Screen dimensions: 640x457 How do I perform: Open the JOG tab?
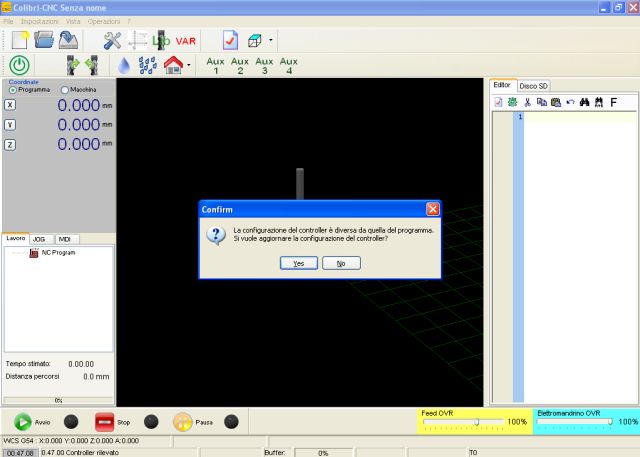(40, 239)
